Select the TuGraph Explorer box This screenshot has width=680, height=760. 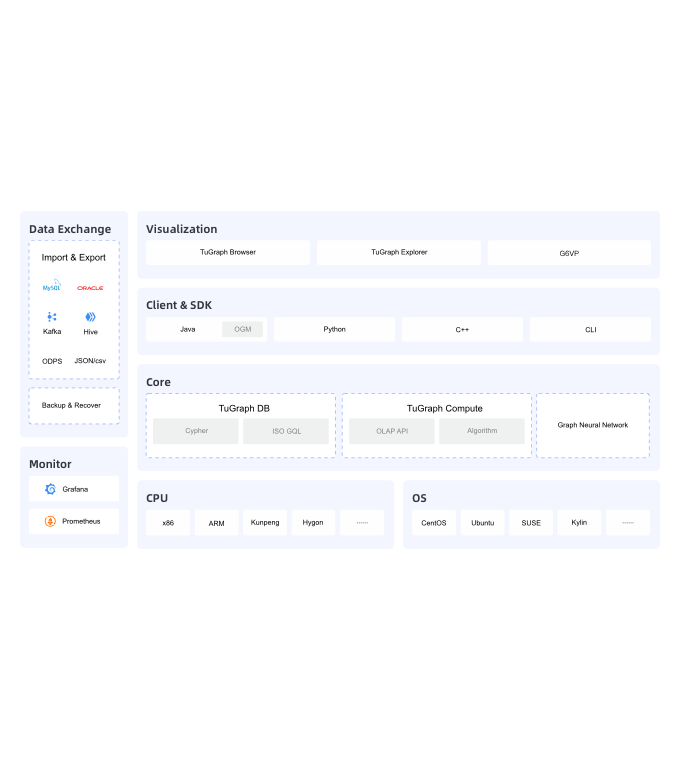tap(399, 252)
